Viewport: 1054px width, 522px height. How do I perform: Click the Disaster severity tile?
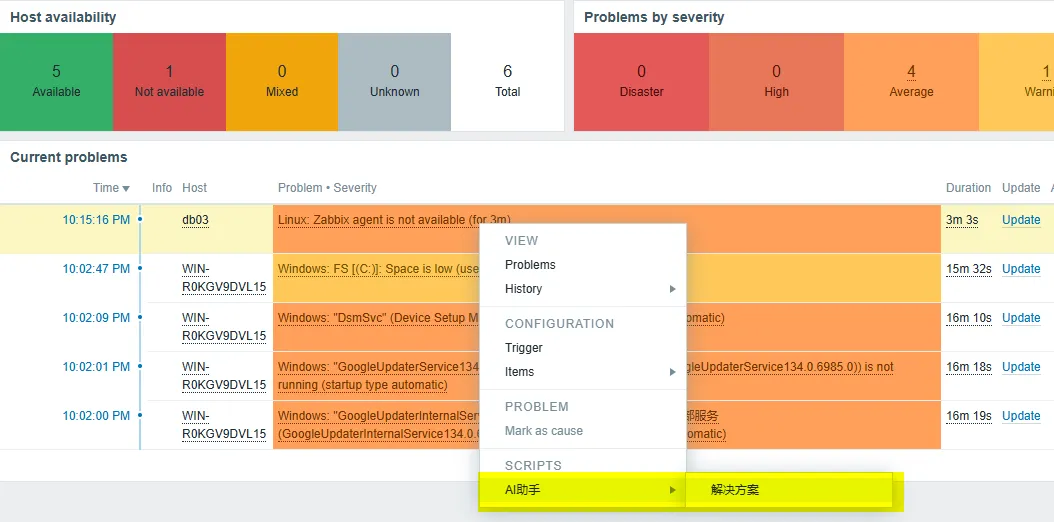pyautogui.click(x=641, y=82)
